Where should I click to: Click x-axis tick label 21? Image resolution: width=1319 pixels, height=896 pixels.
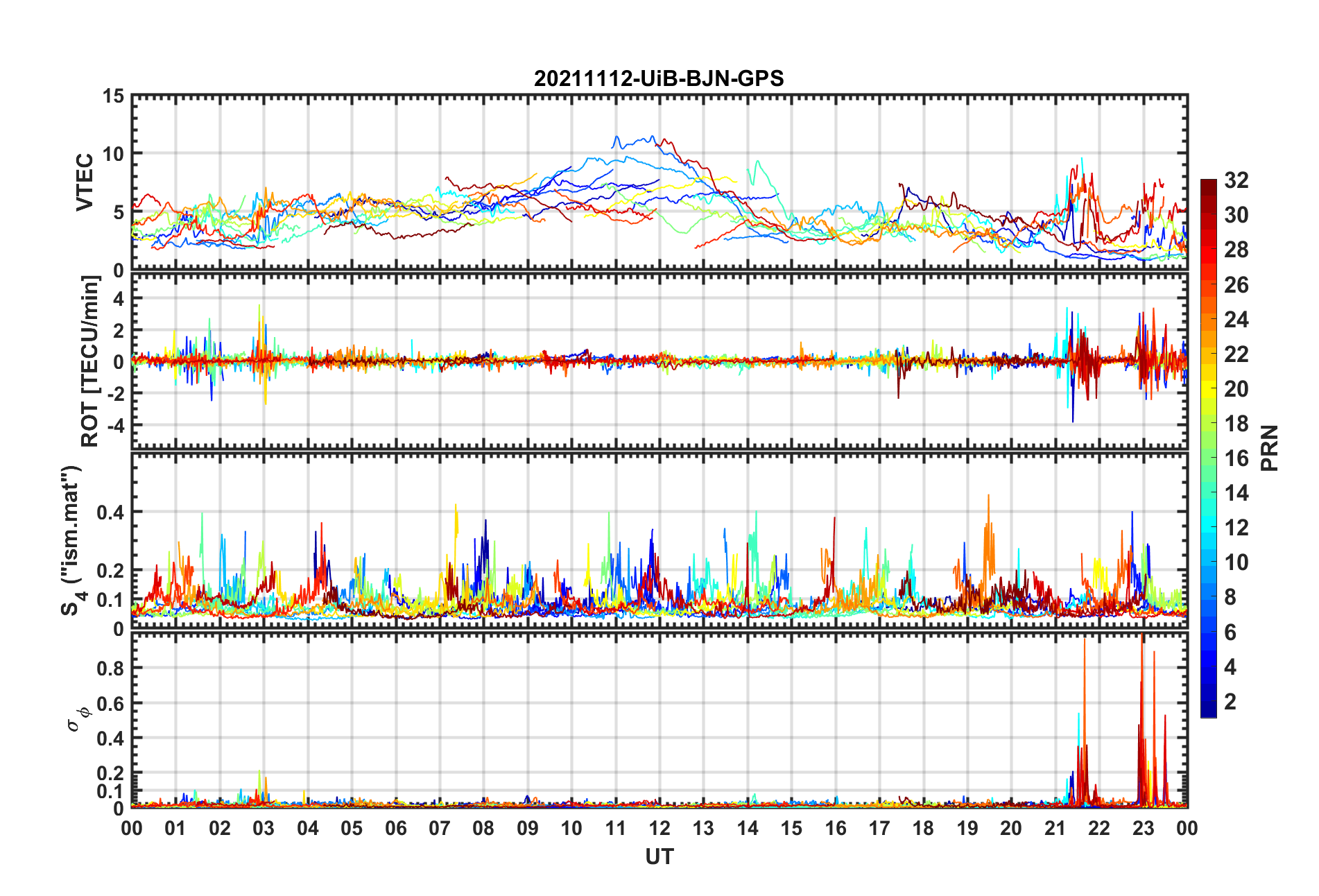(x=1055, y=828)
